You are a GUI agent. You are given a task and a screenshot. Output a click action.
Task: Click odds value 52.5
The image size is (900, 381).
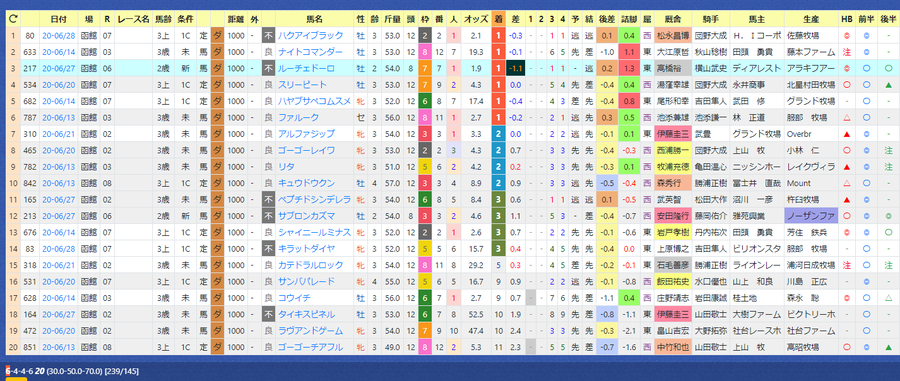tap(476, 315)
